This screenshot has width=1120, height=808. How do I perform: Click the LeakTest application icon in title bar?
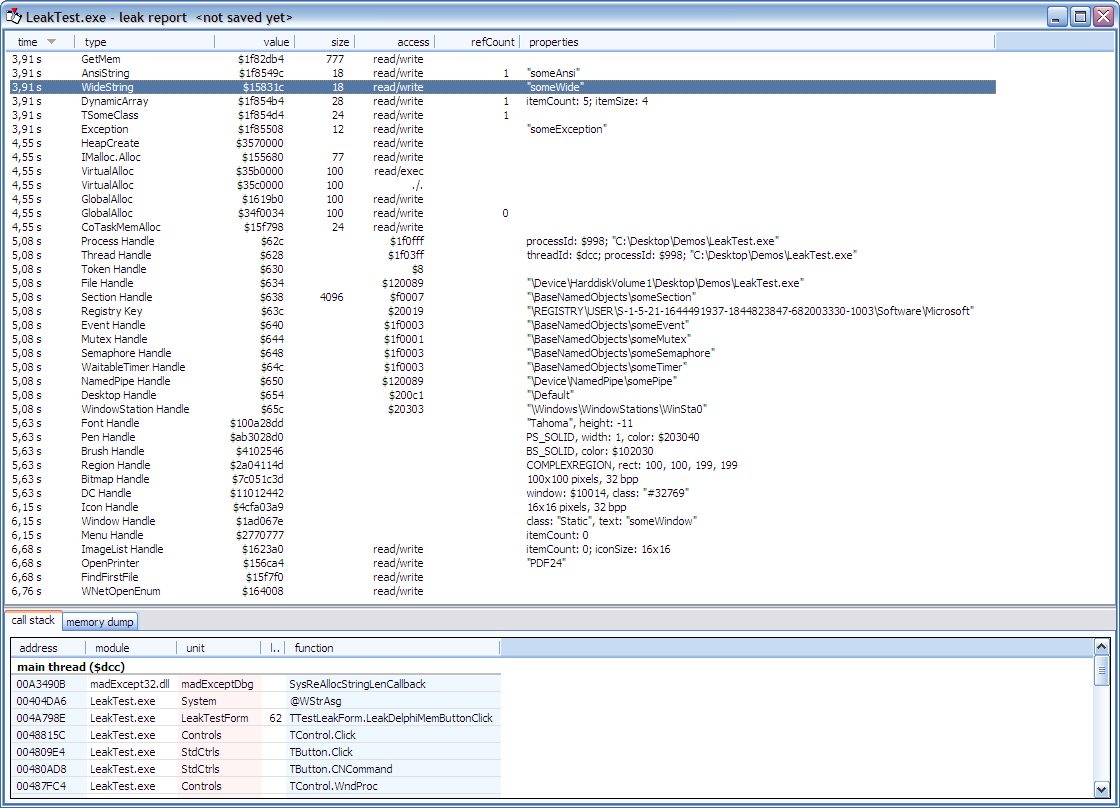coord(14,17)
